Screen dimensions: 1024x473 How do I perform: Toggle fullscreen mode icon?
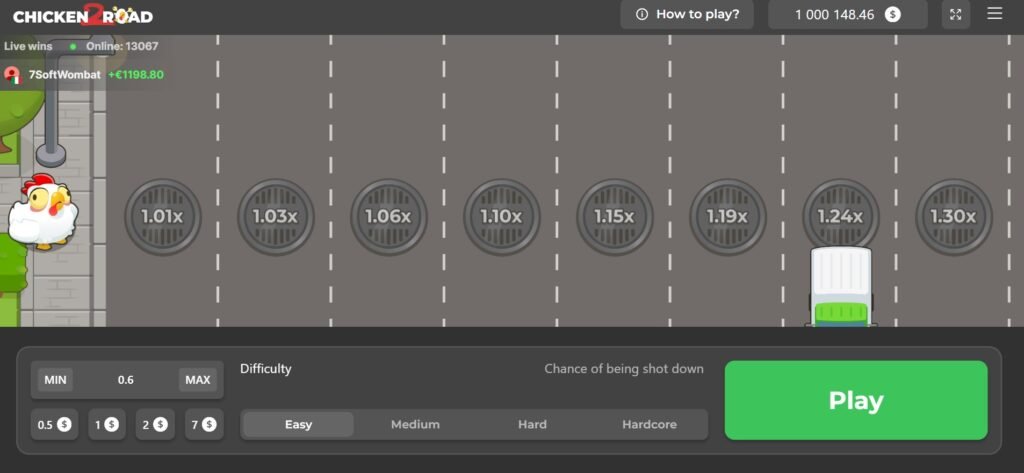click(956, 14)
